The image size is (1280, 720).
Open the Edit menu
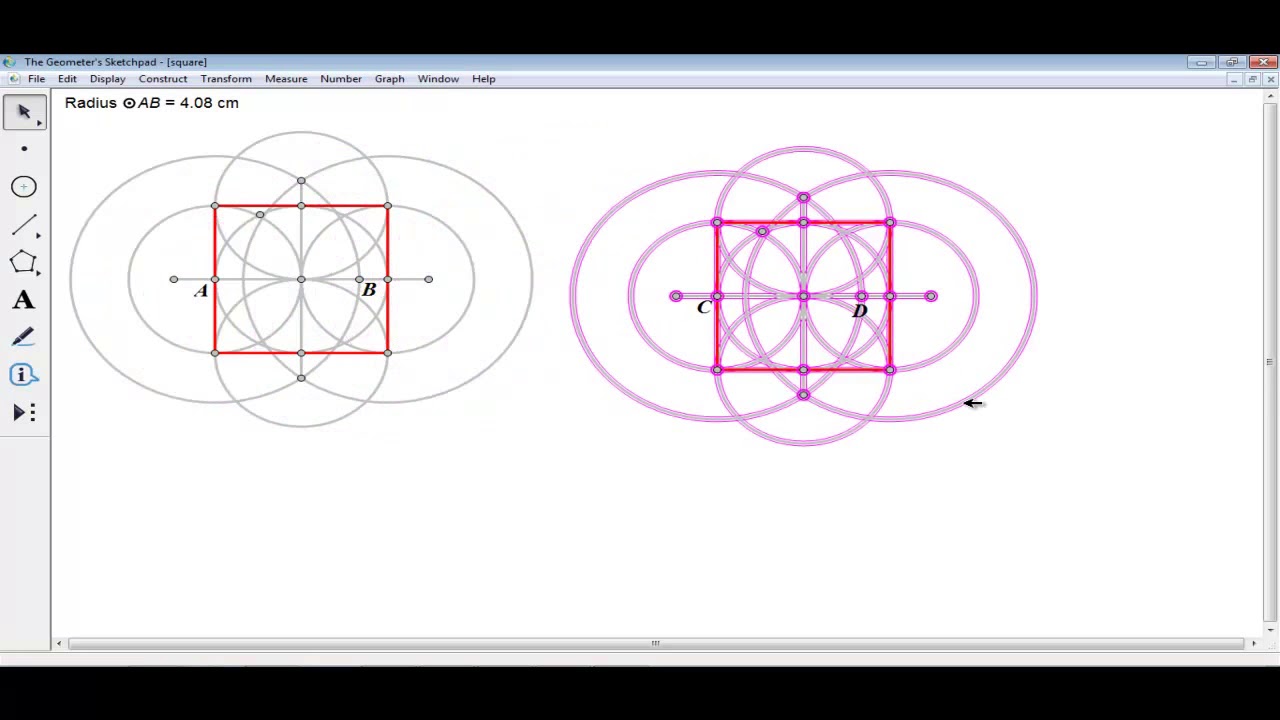(67, 79)
